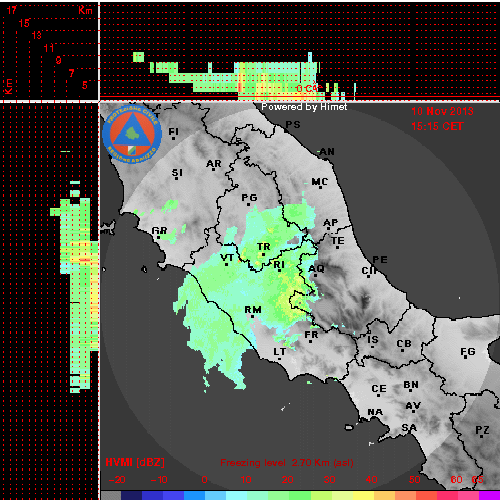Select the 'IS' city label on map

tap(373, 340)
